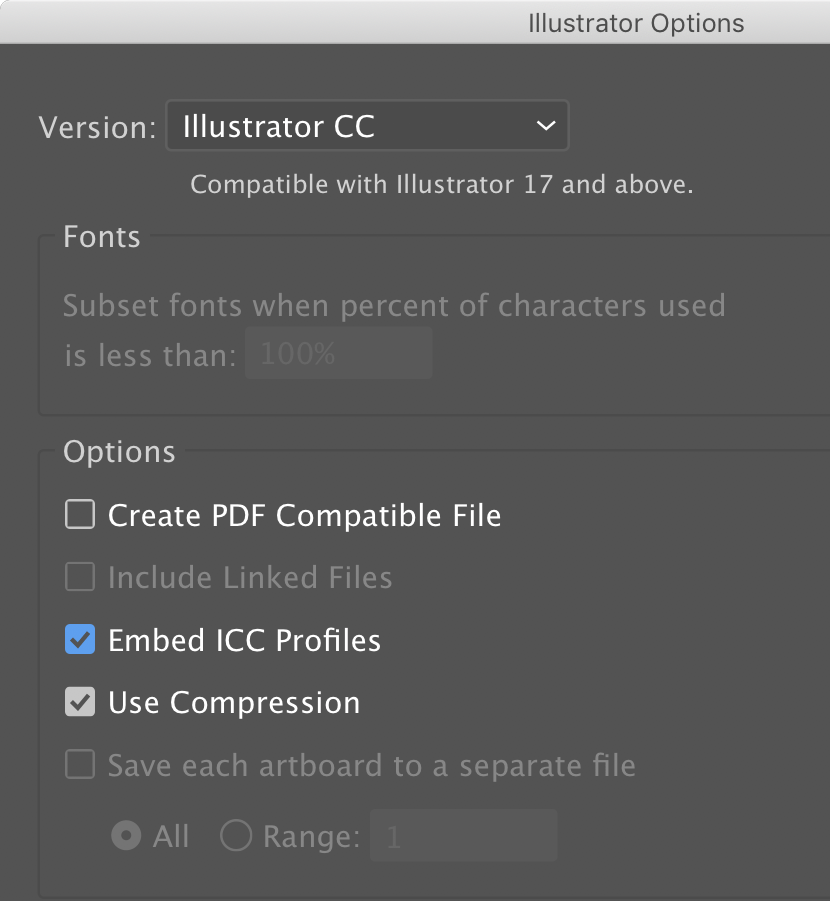This screenshot has width=830, height=901.
Task: Click the Use Compression checkmark
Action: [x=79, y=701]
